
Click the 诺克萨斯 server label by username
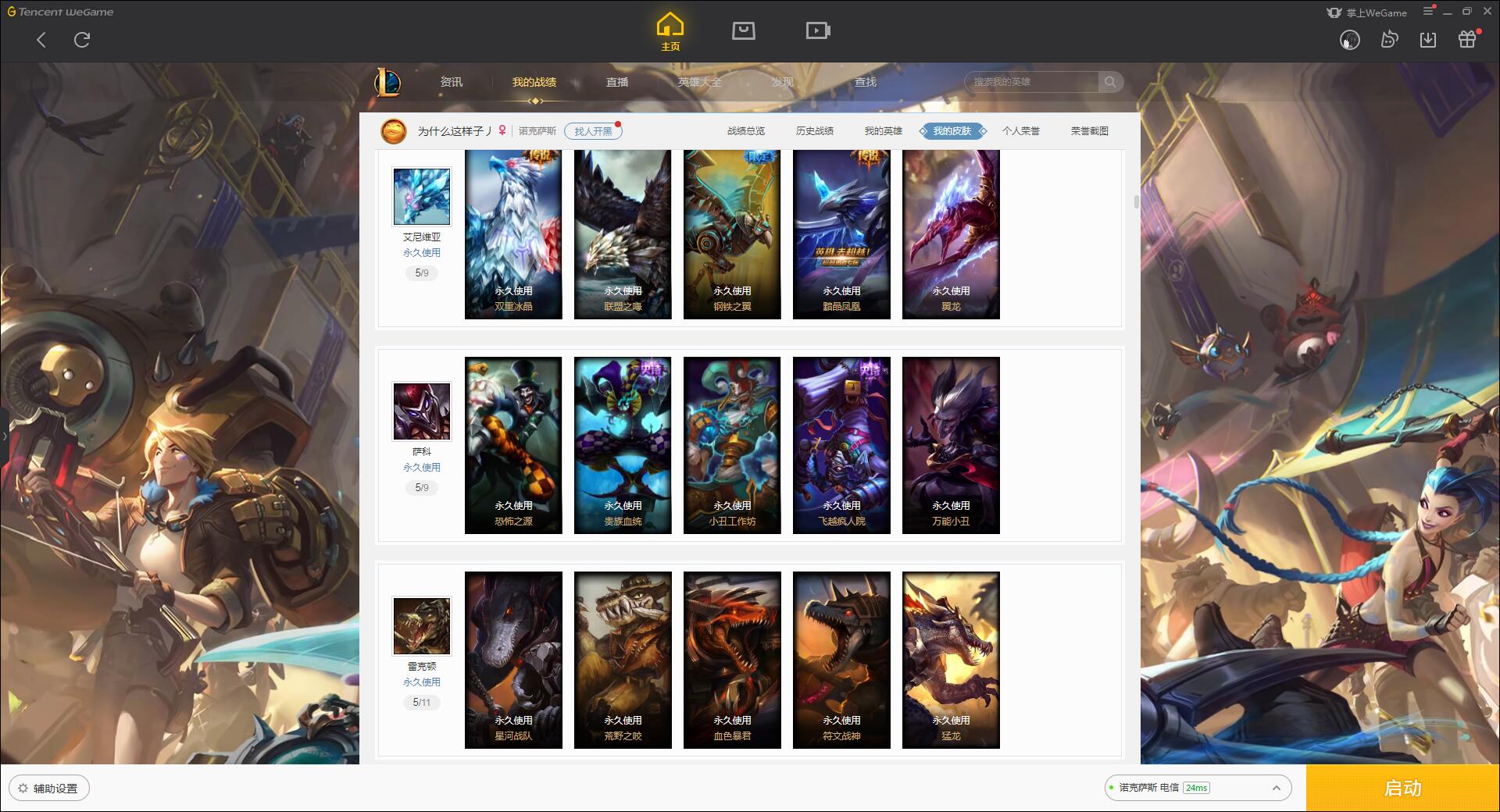pos(537,131)
